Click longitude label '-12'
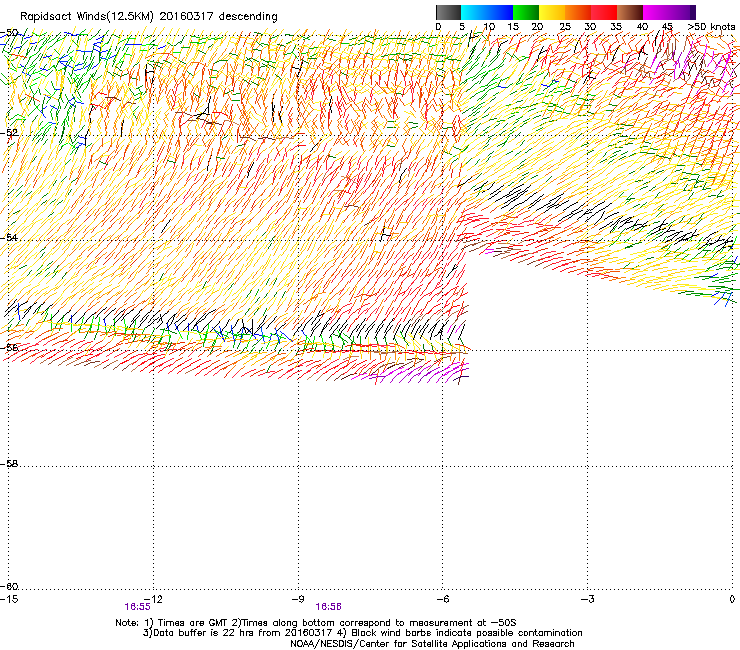740x650 pixels. pyautogui.click(x=154, y=599)
